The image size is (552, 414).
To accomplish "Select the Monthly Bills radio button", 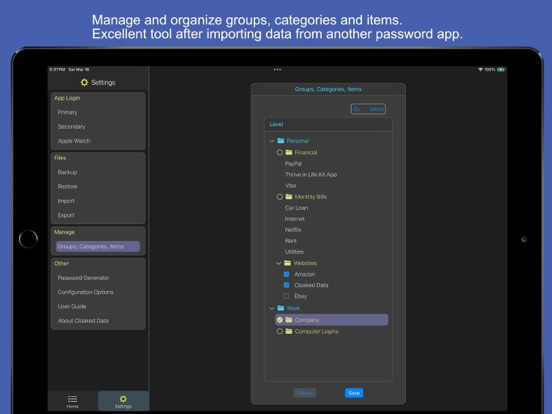I will pyautogui.click(x=280, y=197).
